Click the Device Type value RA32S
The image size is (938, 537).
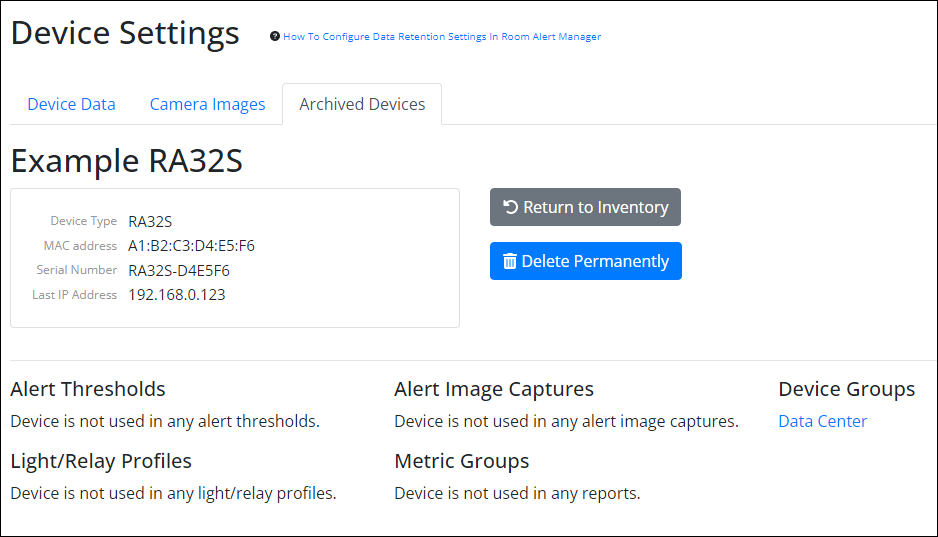[x=150, y=221]
